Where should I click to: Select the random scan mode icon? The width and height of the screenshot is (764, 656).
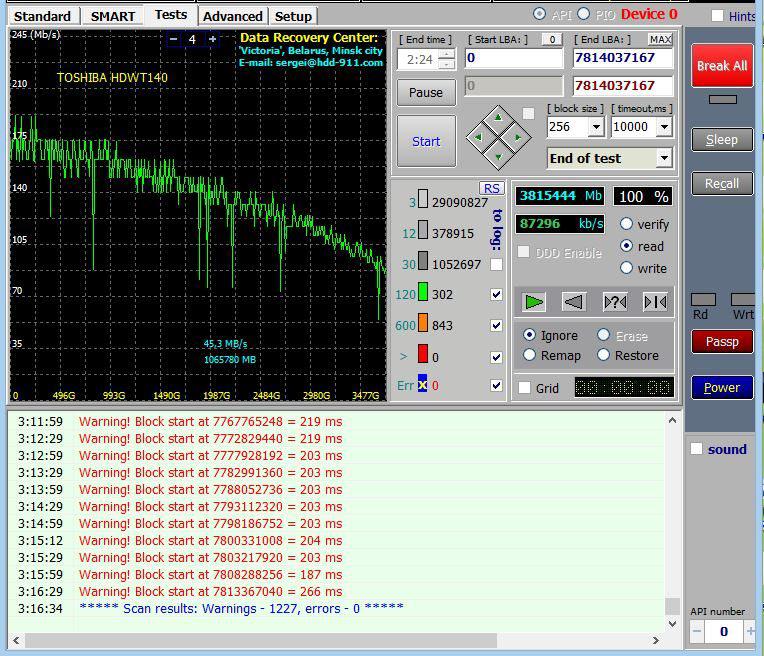[614, 301]
